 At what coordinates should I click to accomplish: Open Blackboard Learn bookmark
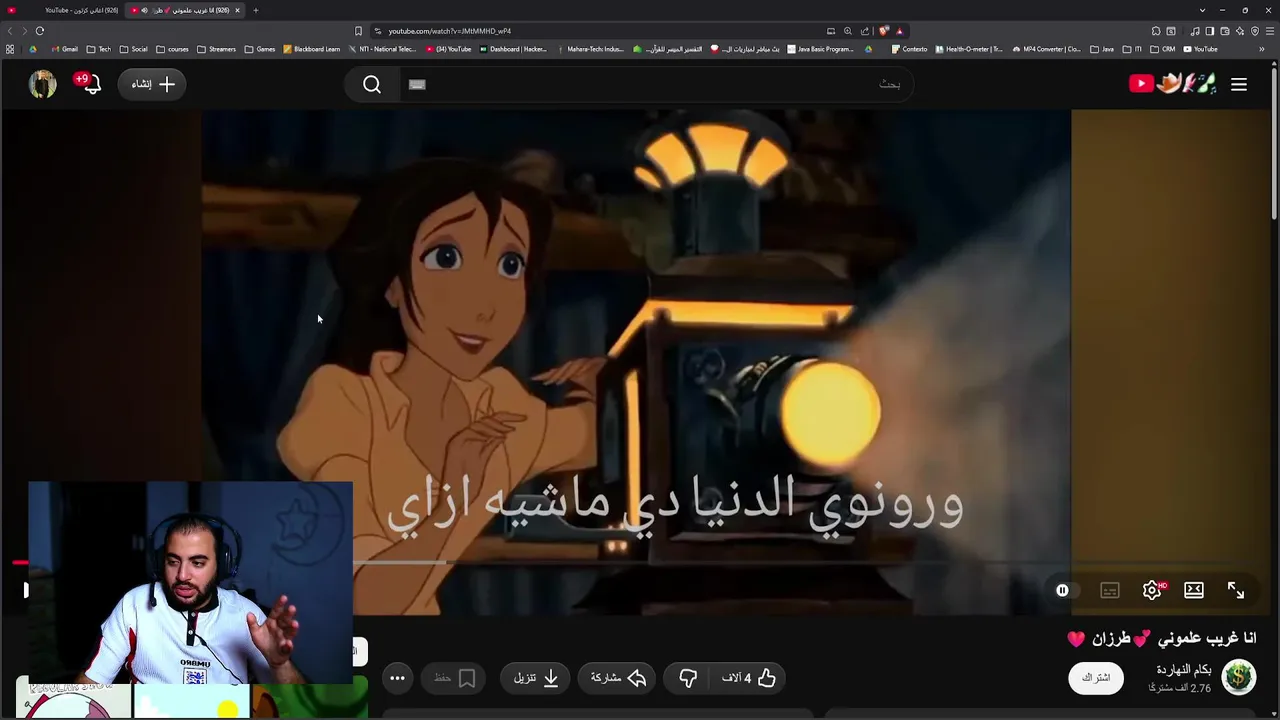click(311, 49)
